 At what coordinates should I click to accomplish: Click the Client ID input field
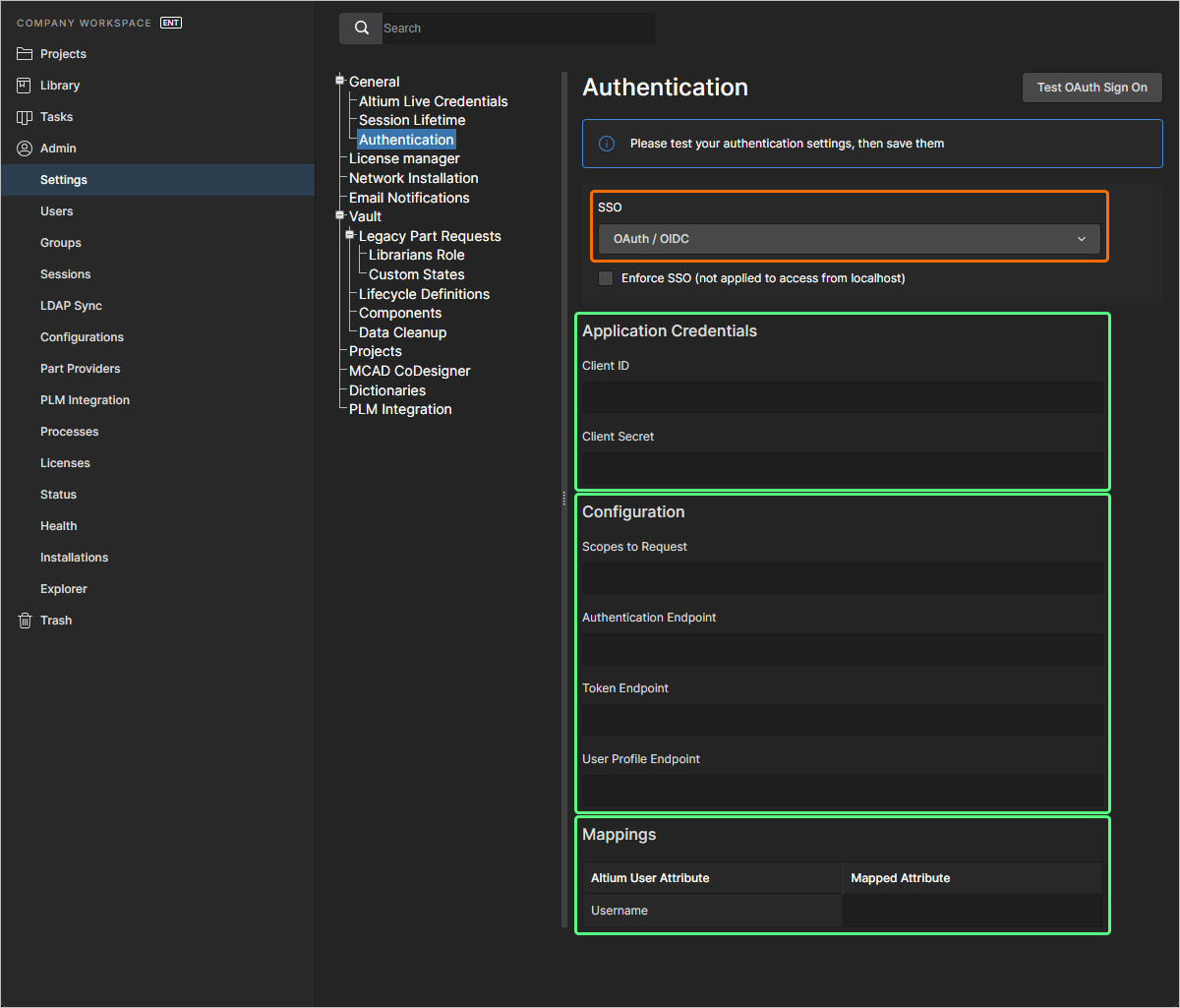pyautogui.click(x=842, y=396)
